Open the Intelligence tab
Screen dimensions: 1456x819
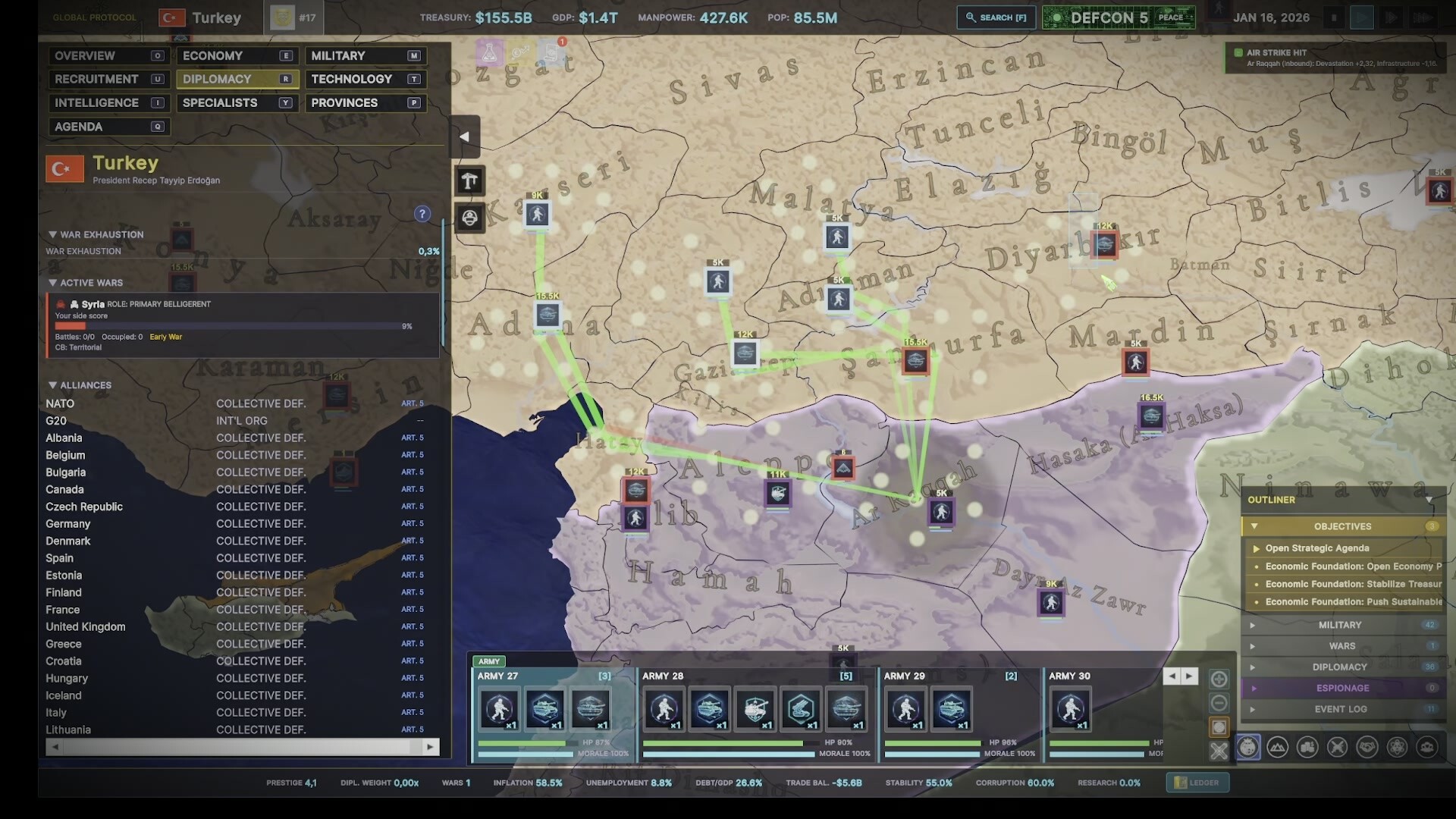click(109, 102)
